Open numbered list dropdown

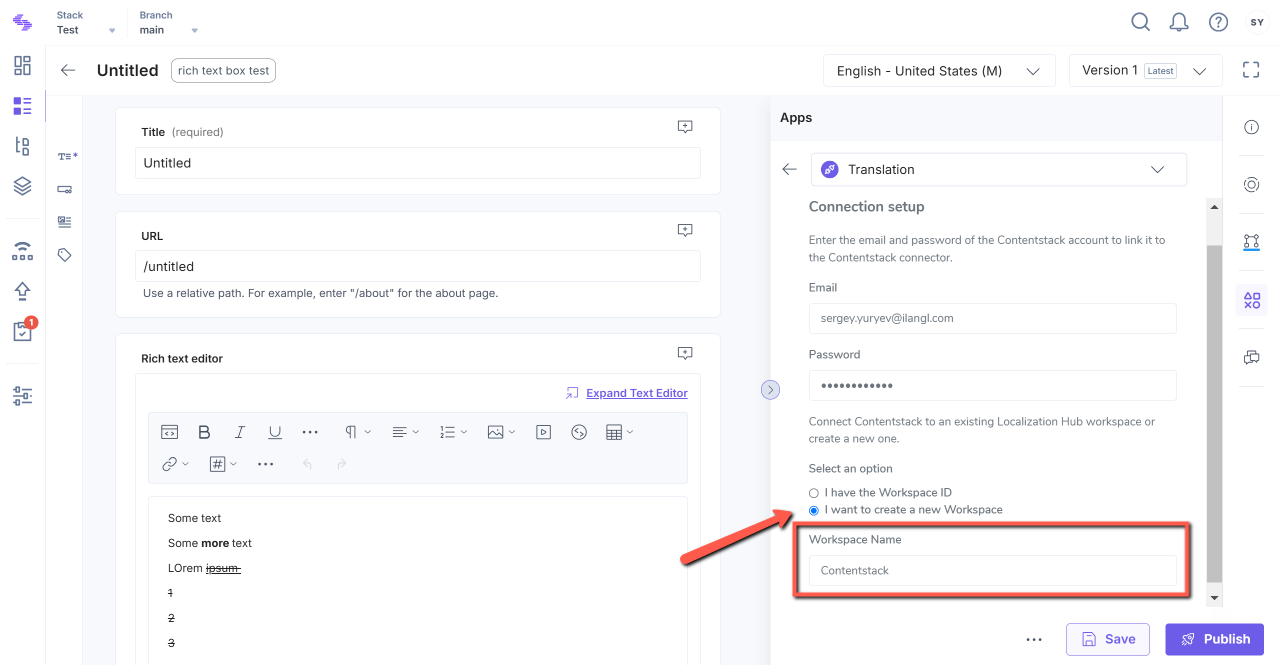[453, 432]
